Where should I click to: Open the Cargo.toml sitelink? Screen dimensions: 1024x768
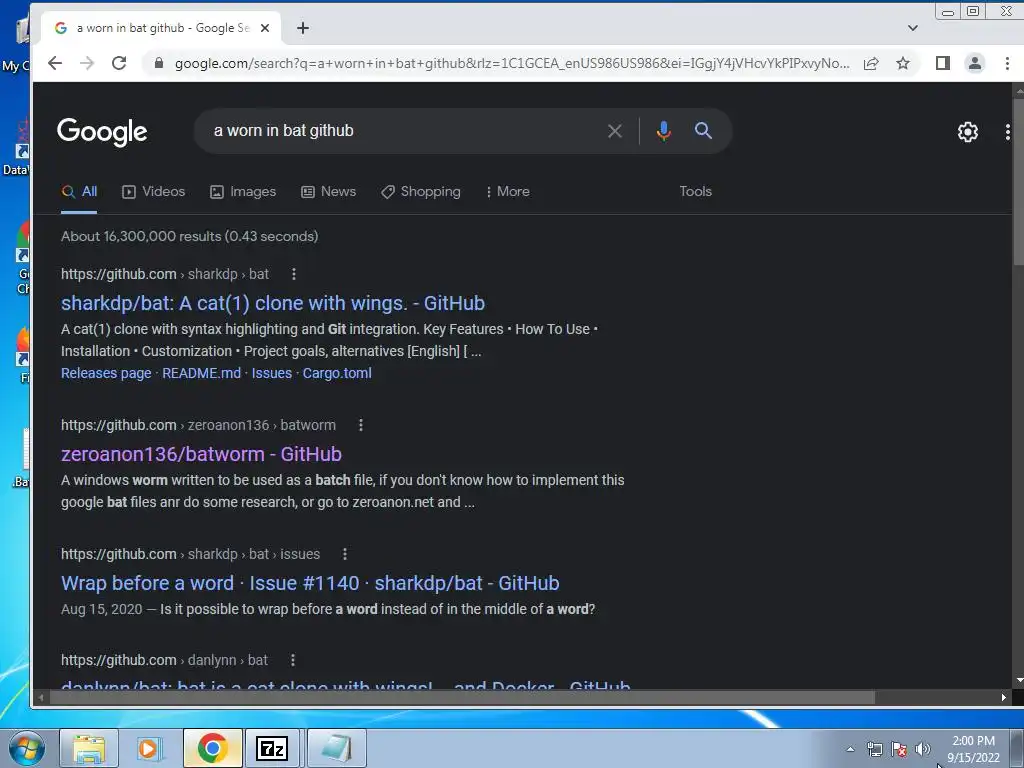[337, 373]
